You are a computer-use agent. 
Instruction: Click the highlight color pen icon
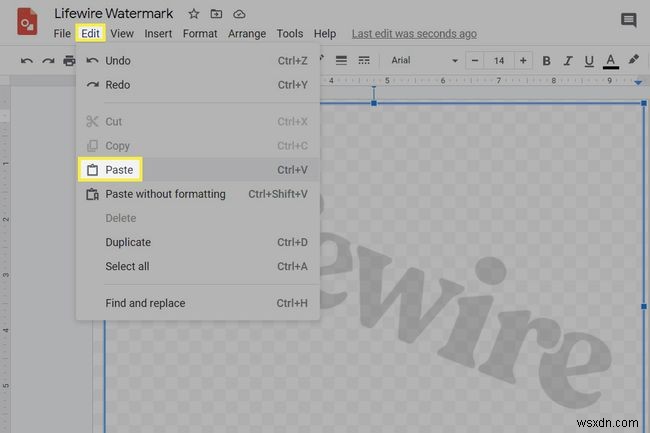pos(633,60)
